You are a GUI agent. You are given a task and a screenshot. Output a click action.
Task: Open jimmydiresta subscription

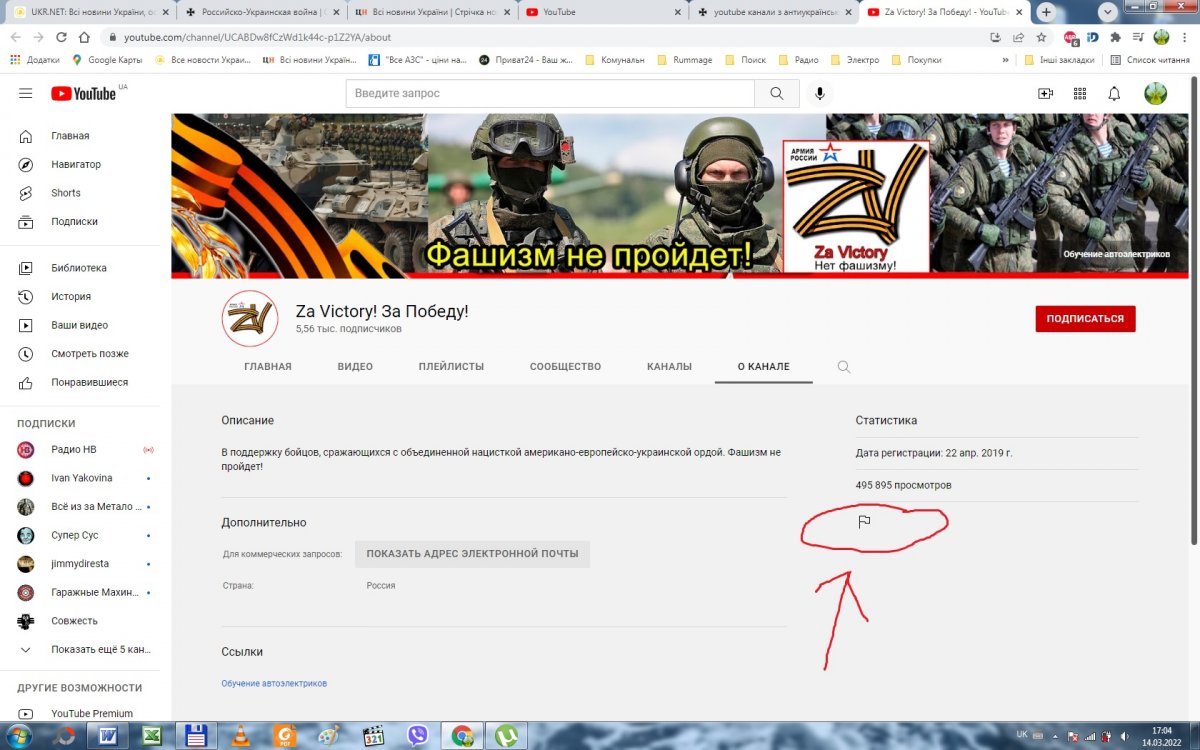coord(80,564)
